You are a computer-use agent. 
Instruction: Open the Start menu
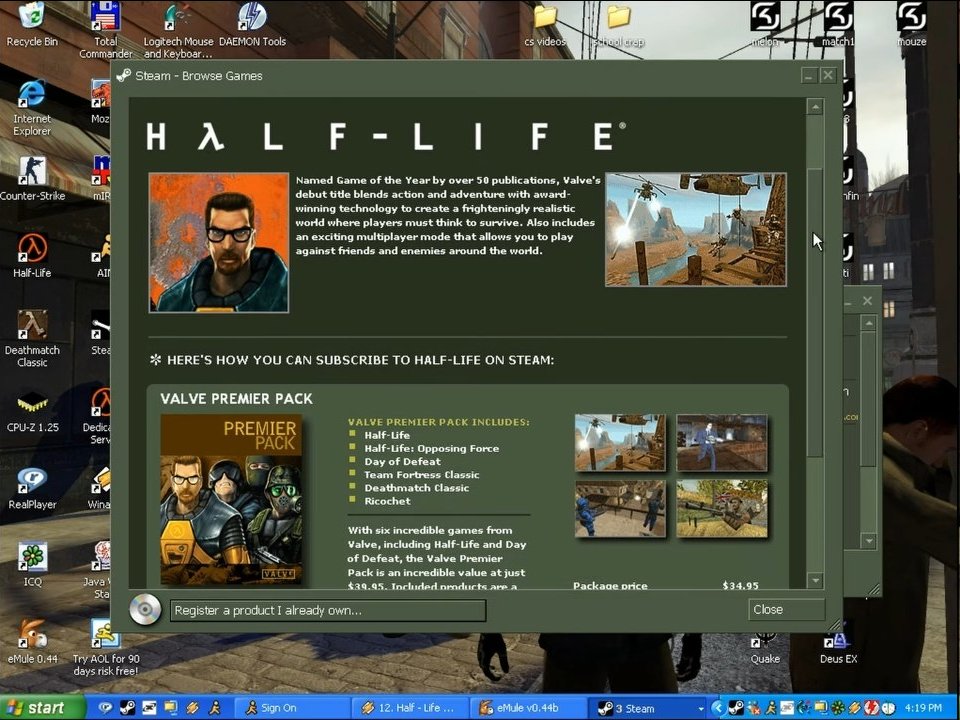point(42,708)
